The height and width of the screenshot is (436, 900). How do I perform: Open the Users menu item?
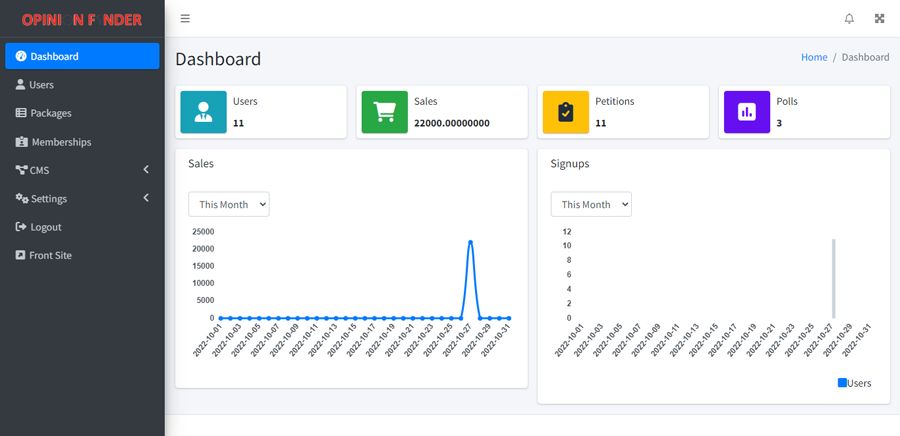coord(82,84)
